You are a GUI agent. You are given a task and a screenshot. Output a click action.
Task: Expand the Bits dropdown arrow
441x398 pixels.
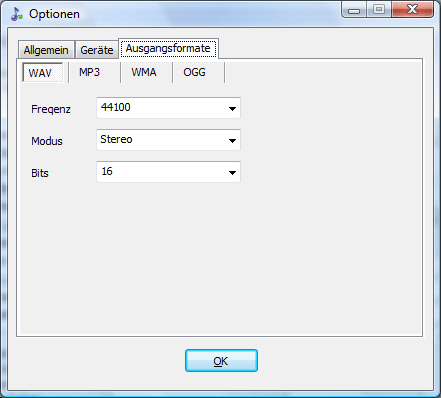(x=232, y=172)
